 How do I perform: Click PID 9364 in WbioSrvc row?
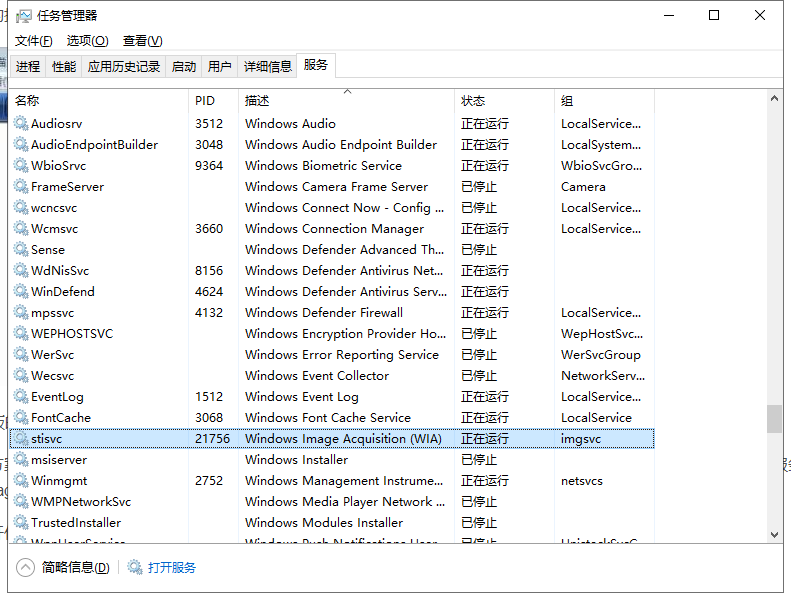[x=209, y=166]
